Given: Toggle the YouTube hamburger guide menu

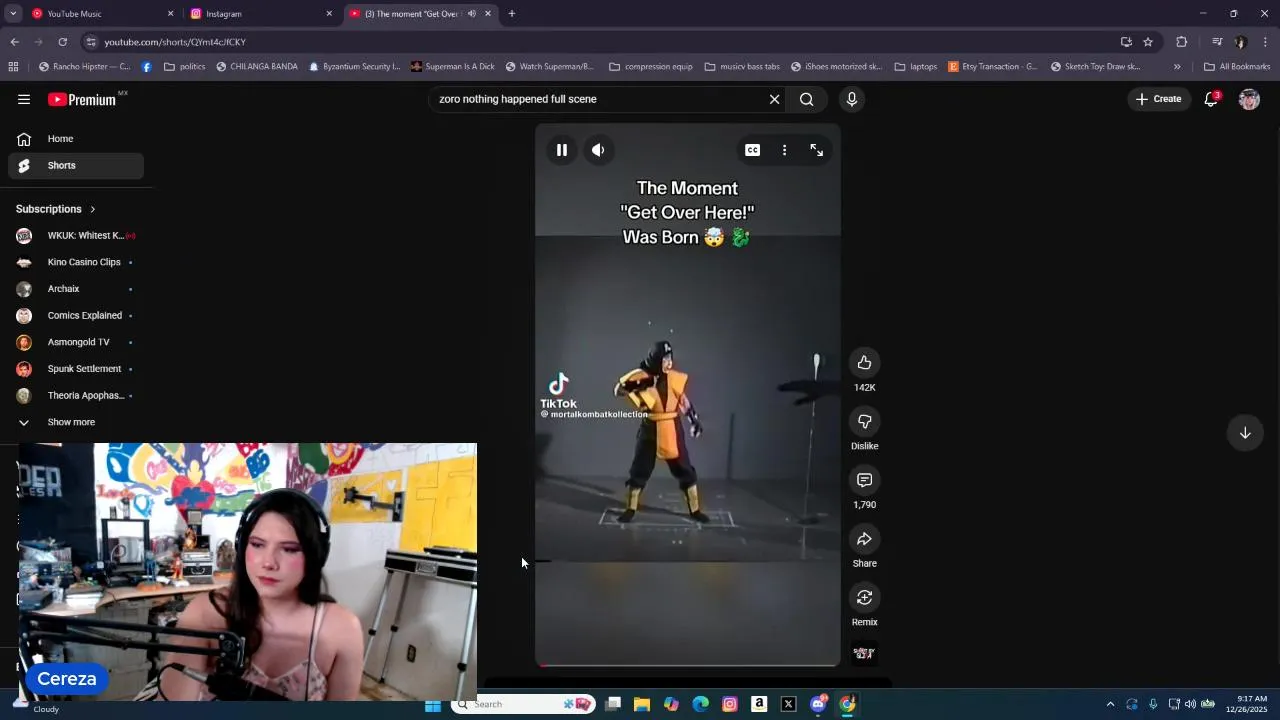Looking at the screenshot, I should (24, 99).
